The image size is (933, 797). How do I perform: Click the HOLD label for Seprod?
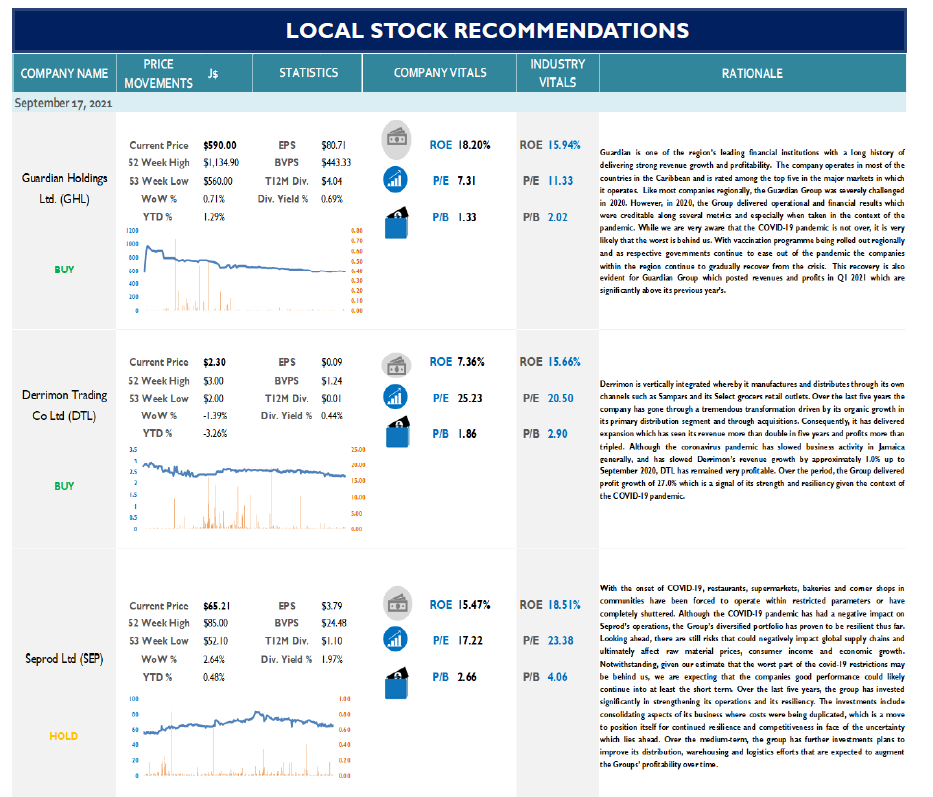[x=64, y=736]
